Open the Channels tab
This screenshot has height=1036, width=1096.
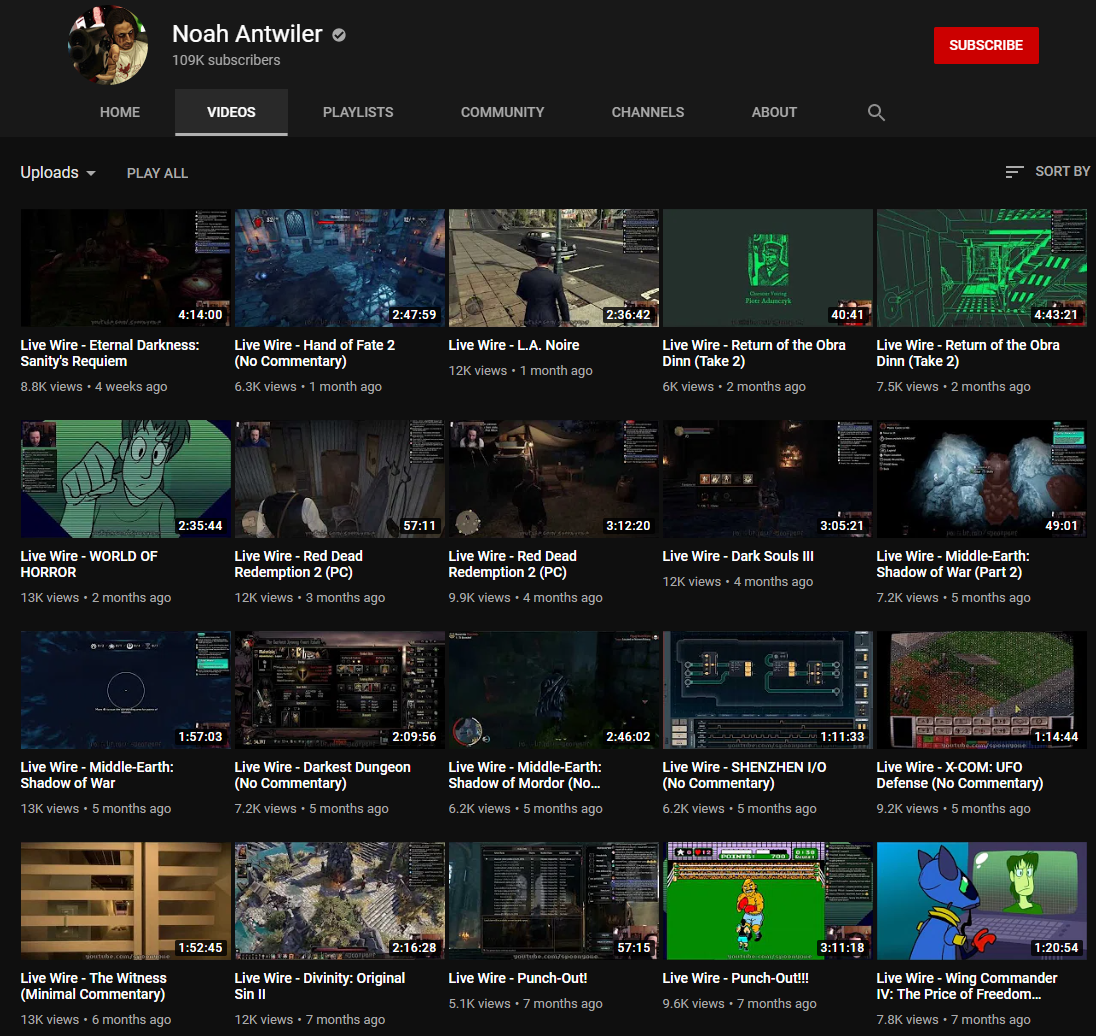(x=648, y=113)
